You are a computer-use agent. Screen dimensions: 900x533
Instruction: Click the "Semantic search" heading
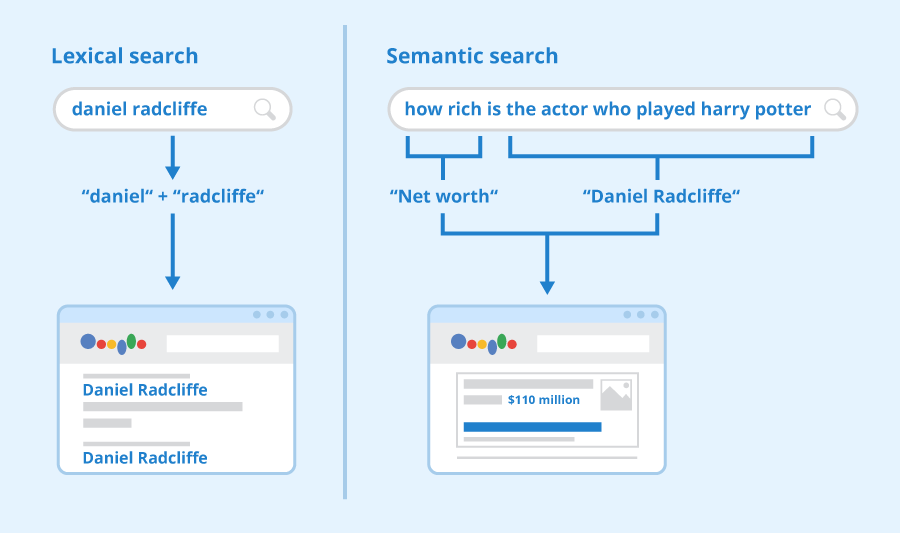tap(472, 56)
